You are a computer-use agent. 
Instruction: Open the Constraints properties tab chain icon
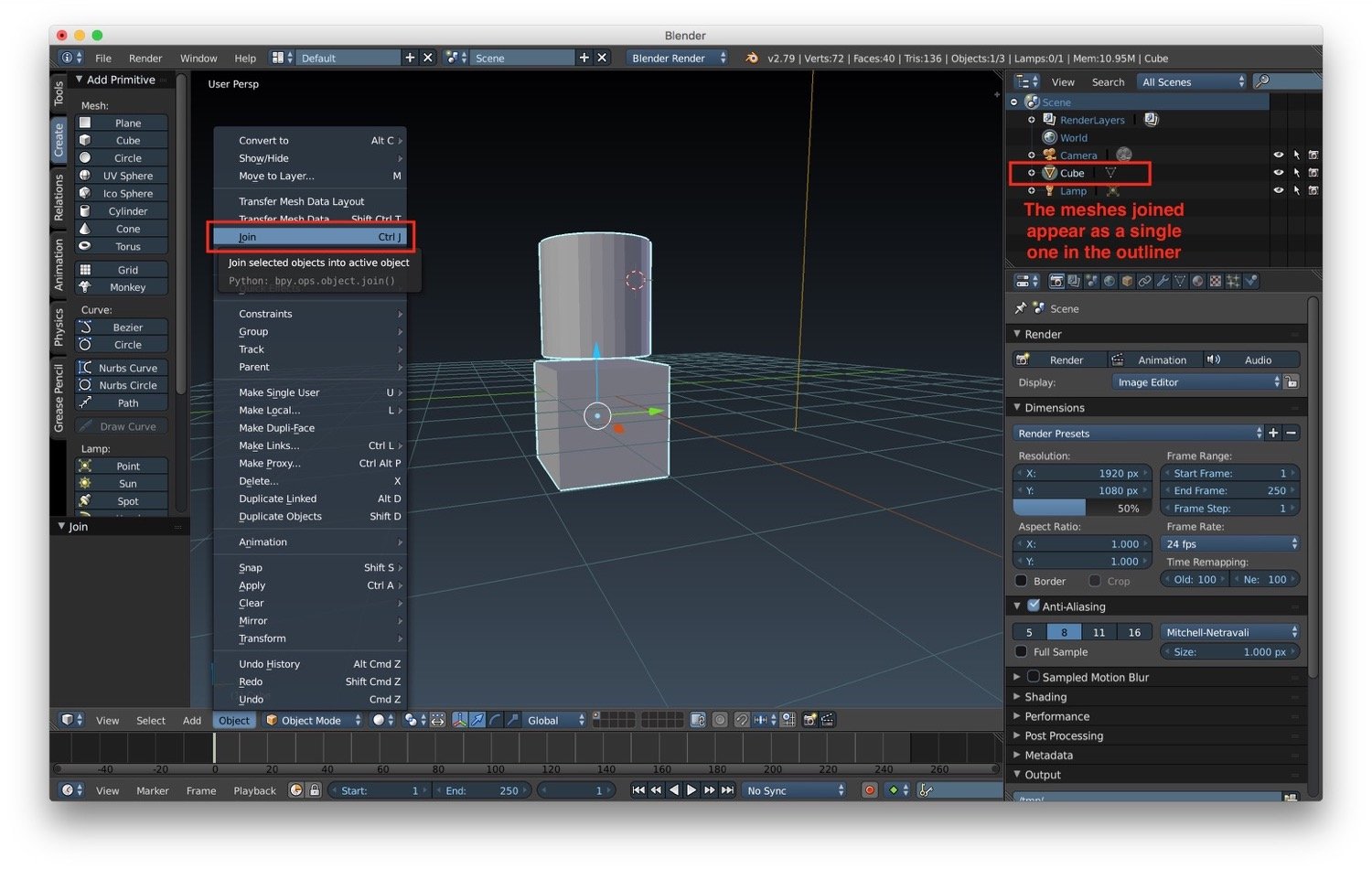click(1144, 281)
